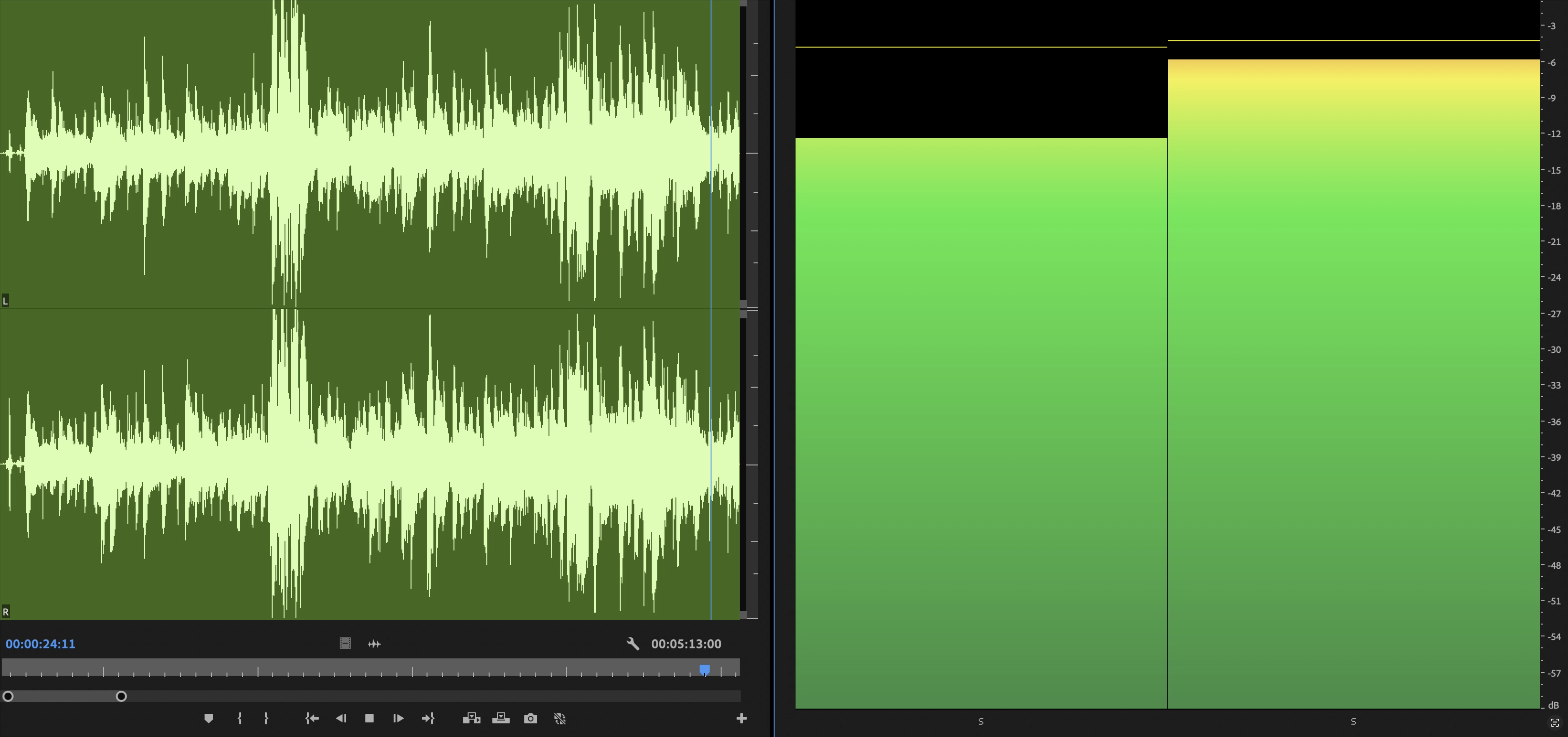Click the Drag Video Only filmstrip icon
The image size is (1568, 737).
click(x=345, y=644)
